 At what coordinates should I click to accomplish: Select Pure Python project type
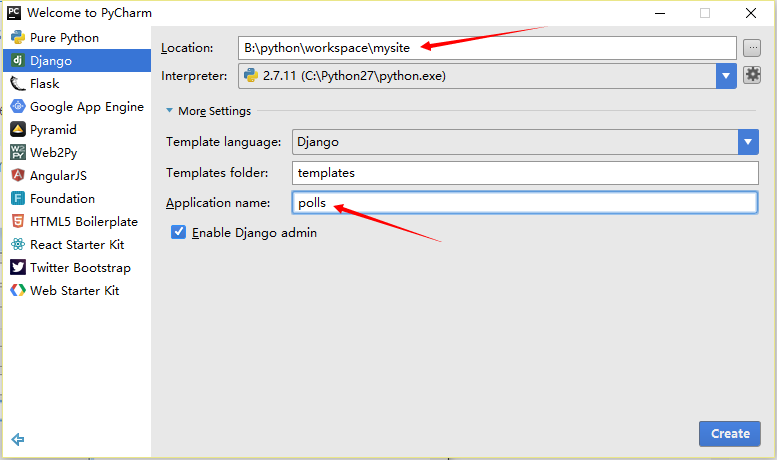[77, 38]
